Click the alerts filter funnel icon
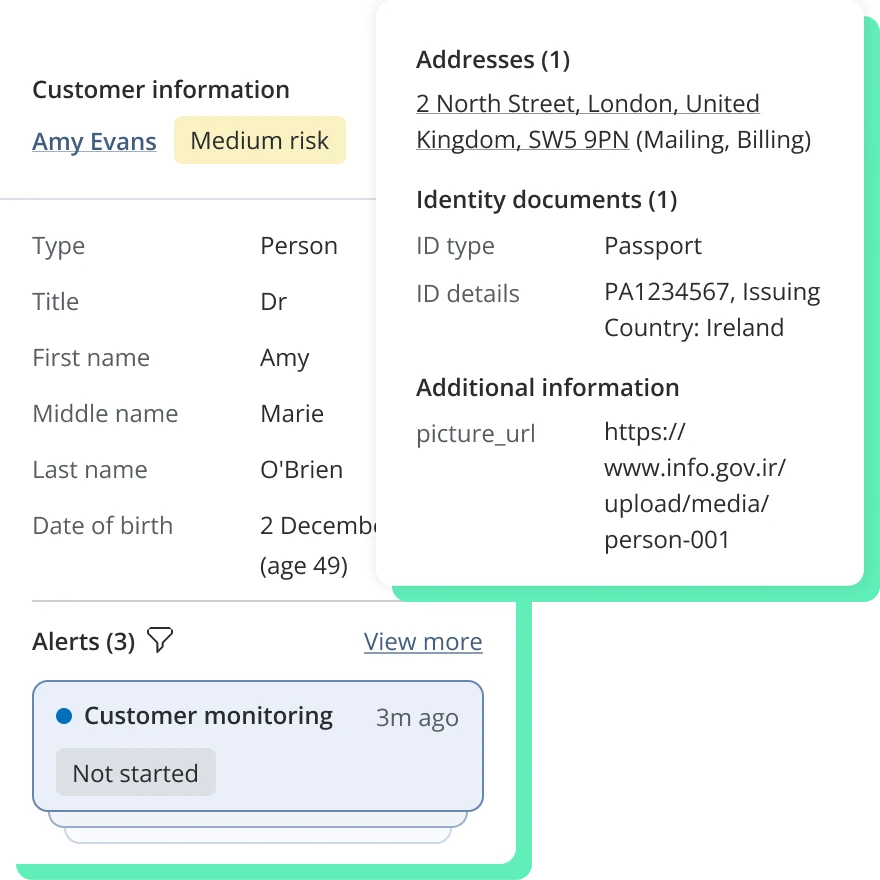 (x=160, y=640)
